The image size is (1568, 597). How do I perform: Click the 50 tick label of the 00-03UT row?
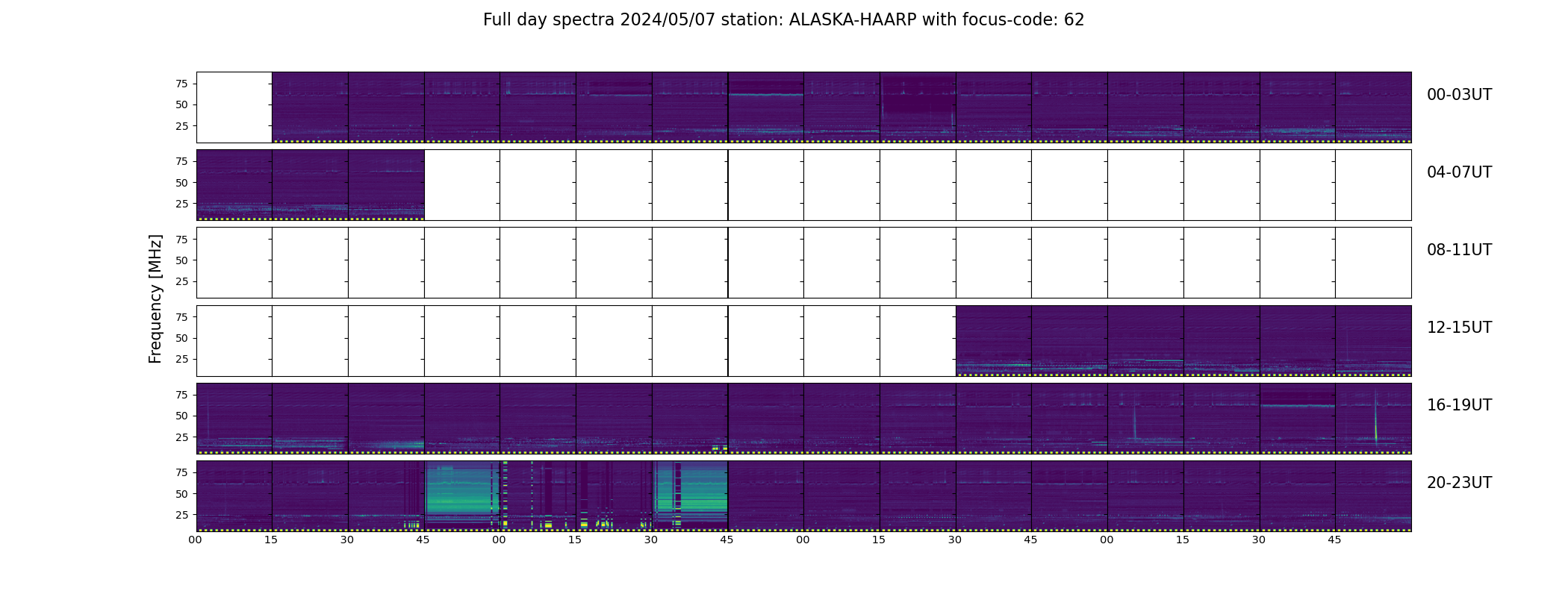181,105
